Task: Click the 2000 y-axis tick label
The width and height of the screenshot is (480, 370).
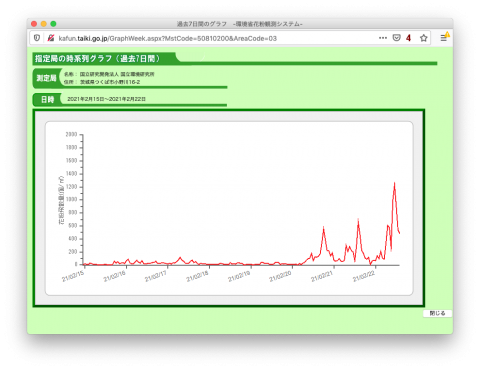Action: 71,134
